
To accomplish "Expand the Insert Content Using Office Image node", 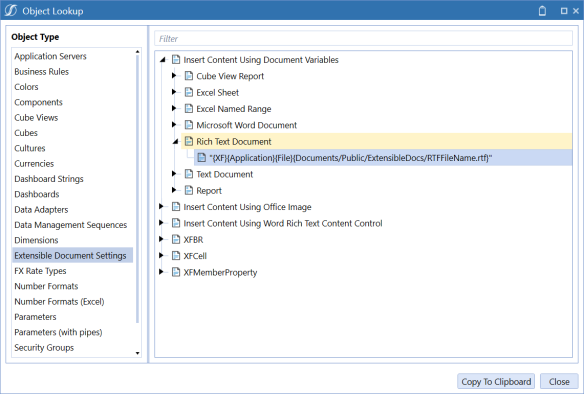I will tap(161, 206).
